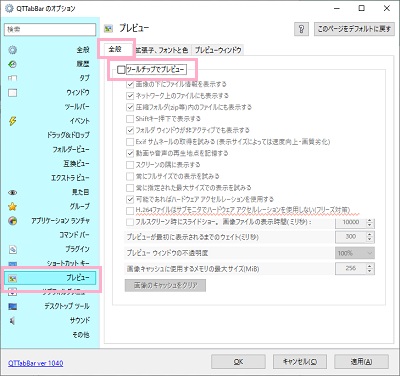Open QTTabBar ver 1040 link
The height and width of the screenshot is (376, 400).
coord(36,363)
